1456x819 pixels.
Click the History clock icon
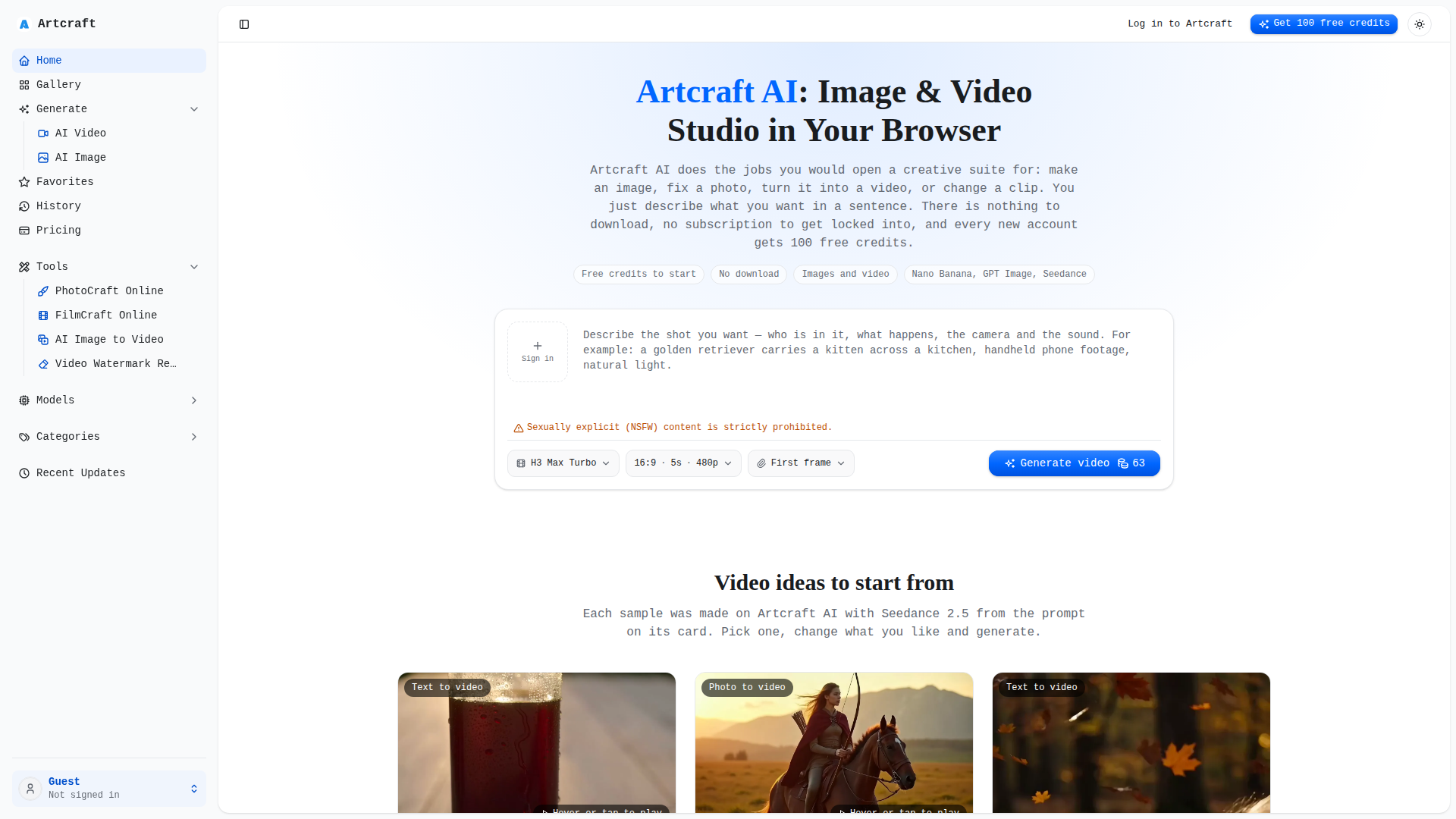(x=24, y=206)
